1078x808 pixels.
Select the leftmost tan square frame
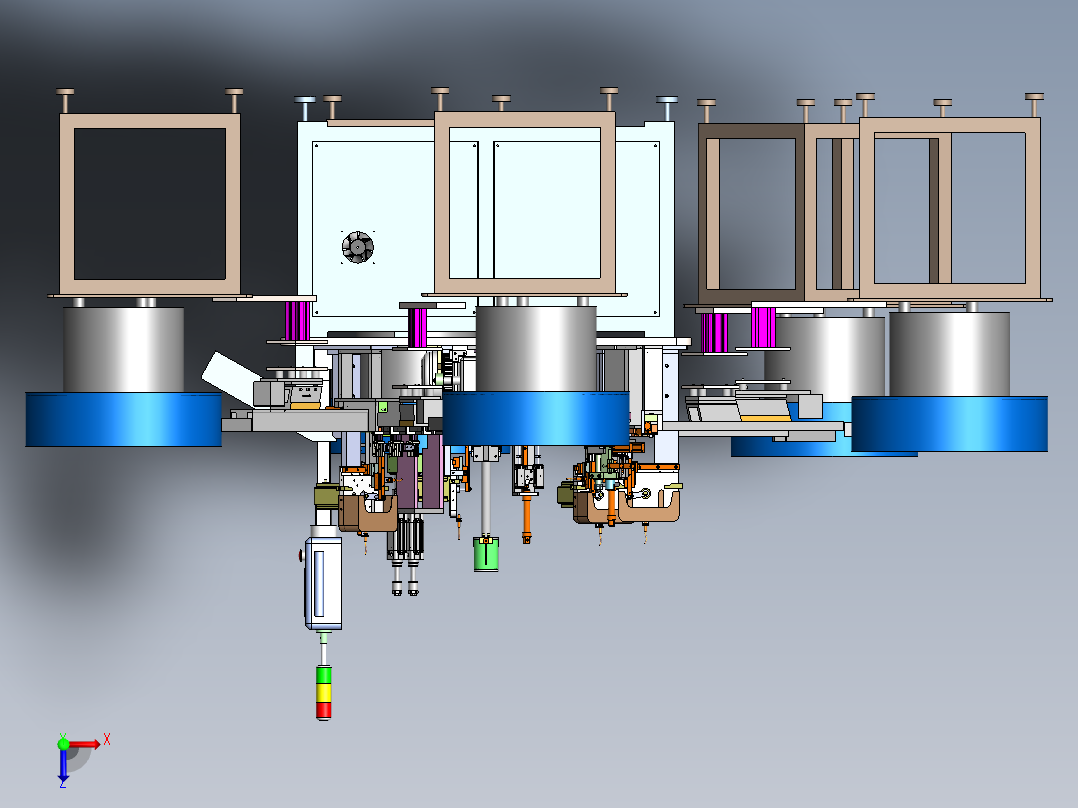150,204
